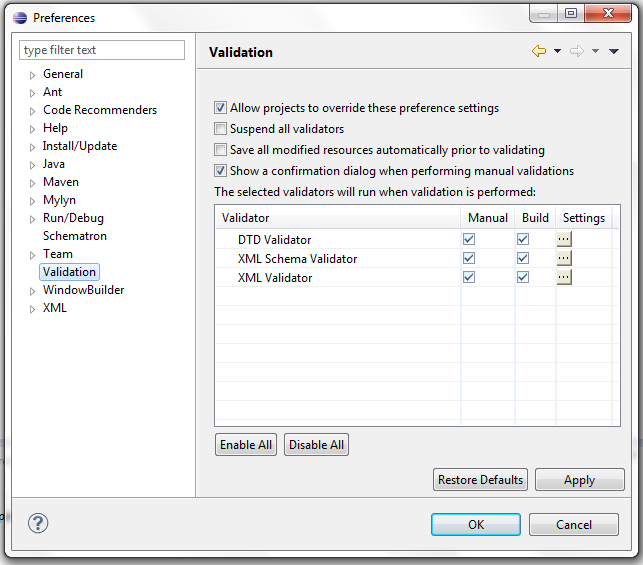Viewport: 643px width, 565px height.
Task: Click the Disable All button
Action: [316, 444]
